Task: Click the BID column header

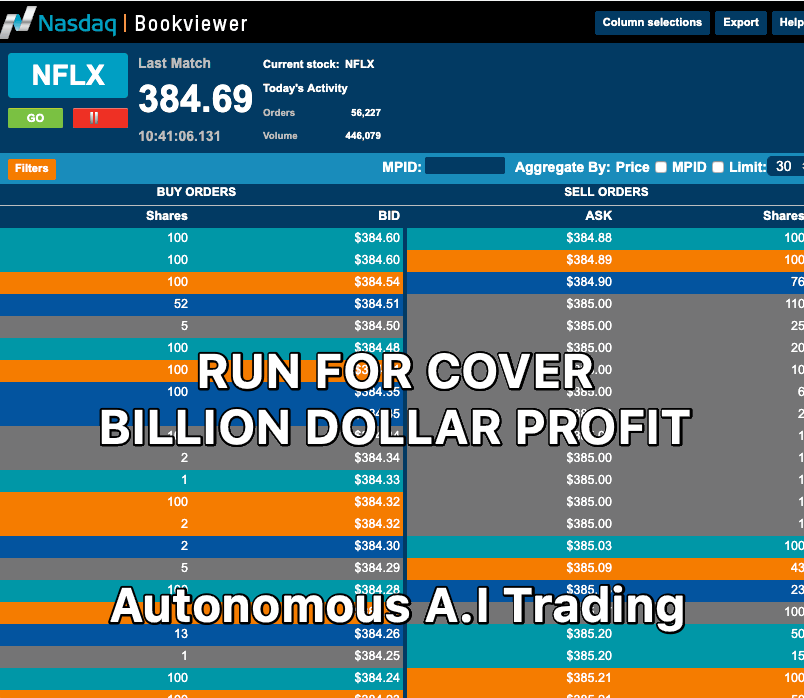Action: tap(389, 216)
